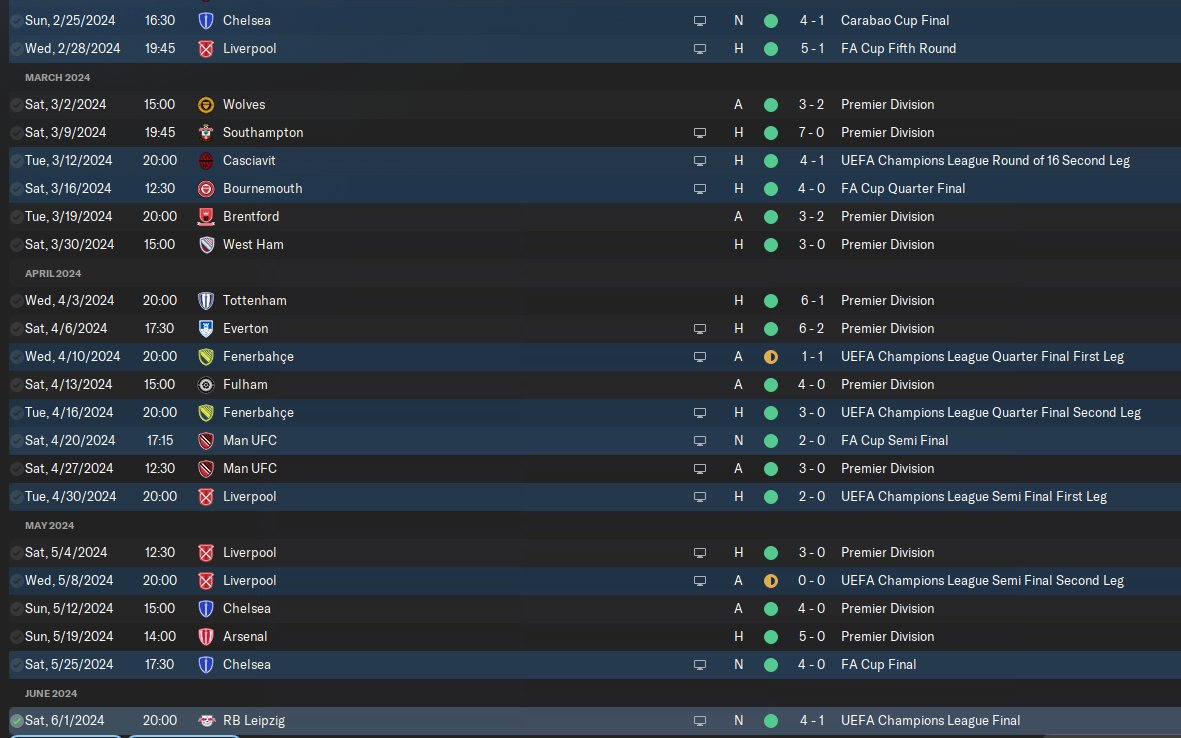Toggle the check circle beside Sat, 3/2/2024
1181x738 pixels.
pyautogui.click(x=16, y=105)
